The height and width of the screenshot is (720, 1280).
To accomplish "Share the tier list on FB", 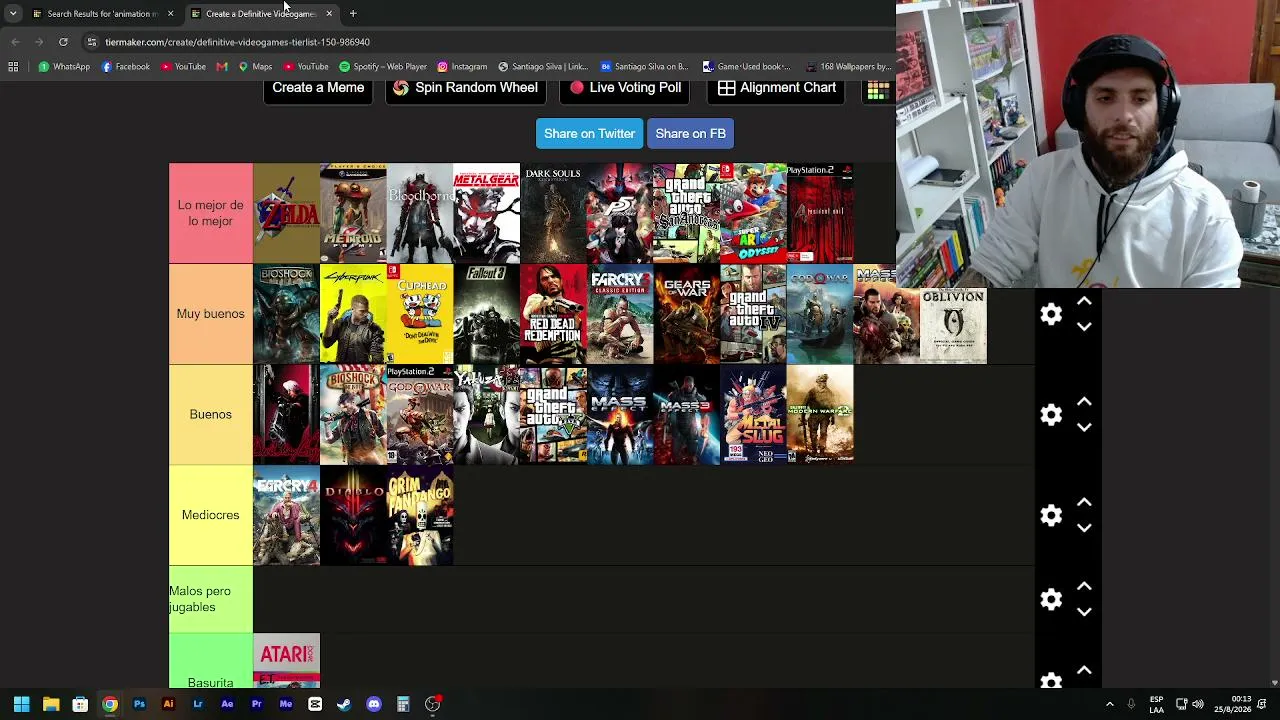I will (690, 134).
